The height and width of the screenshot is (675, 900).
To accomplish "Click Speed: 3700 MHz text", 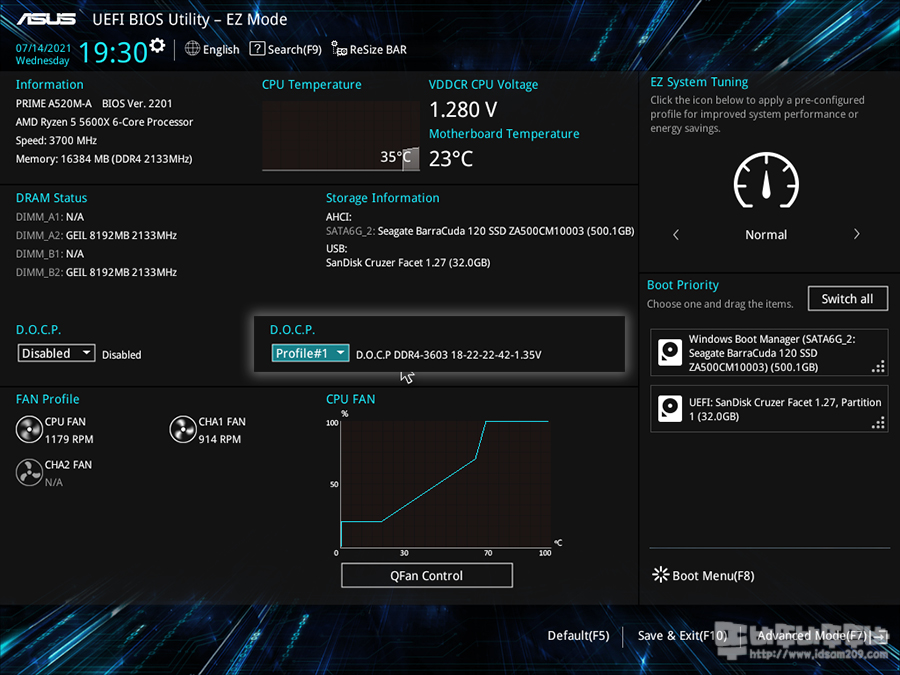I will pyautogui.click(x=56, y=140).
